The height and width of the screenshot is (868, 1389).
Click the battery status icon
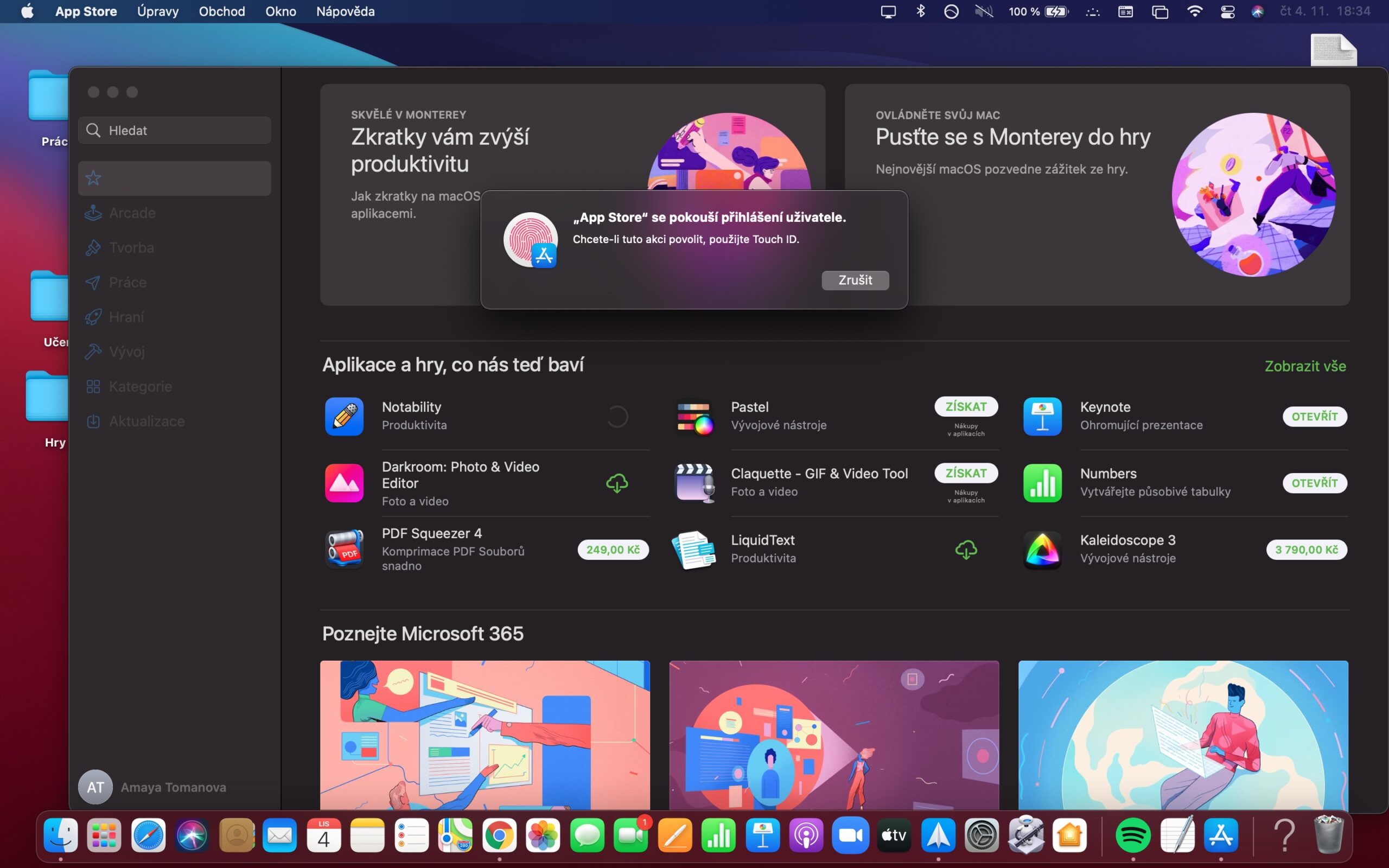pos(1057,11)
